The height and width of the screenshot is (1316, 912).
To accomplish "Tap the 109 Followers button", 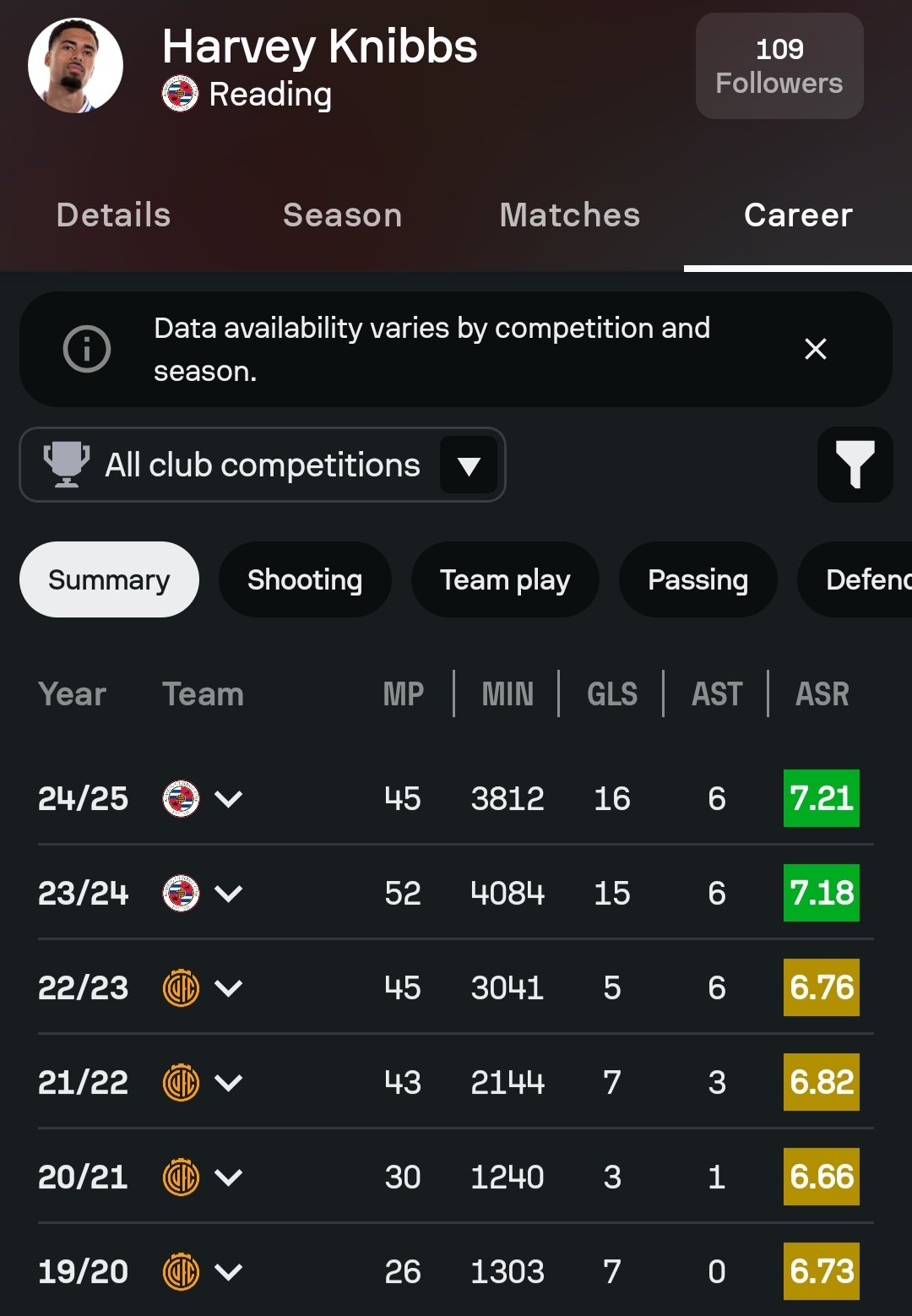I will 779,66.
